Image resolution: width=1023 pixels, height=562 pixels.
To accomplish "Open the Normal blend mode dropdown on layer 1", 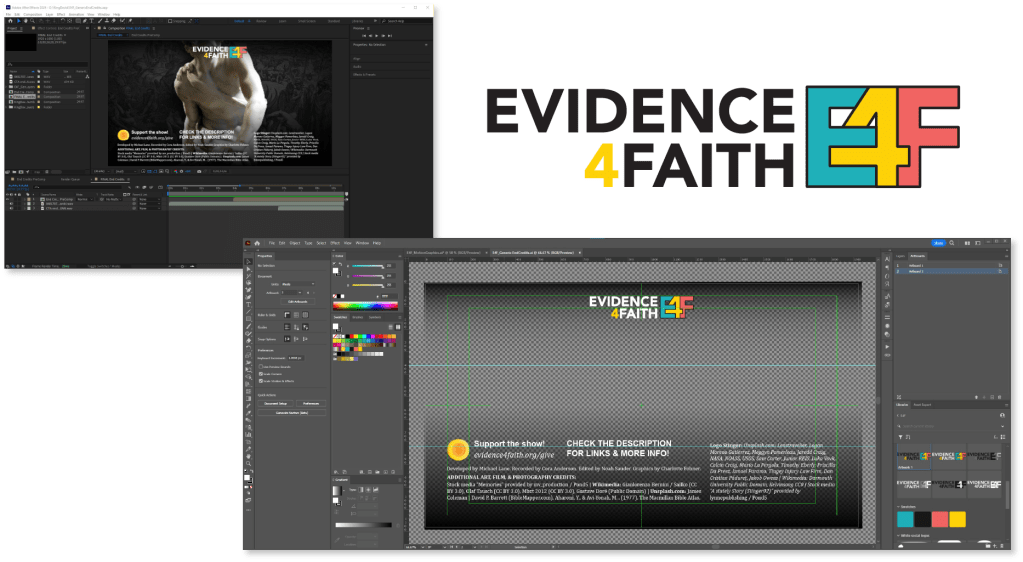I will click(85, 199).
